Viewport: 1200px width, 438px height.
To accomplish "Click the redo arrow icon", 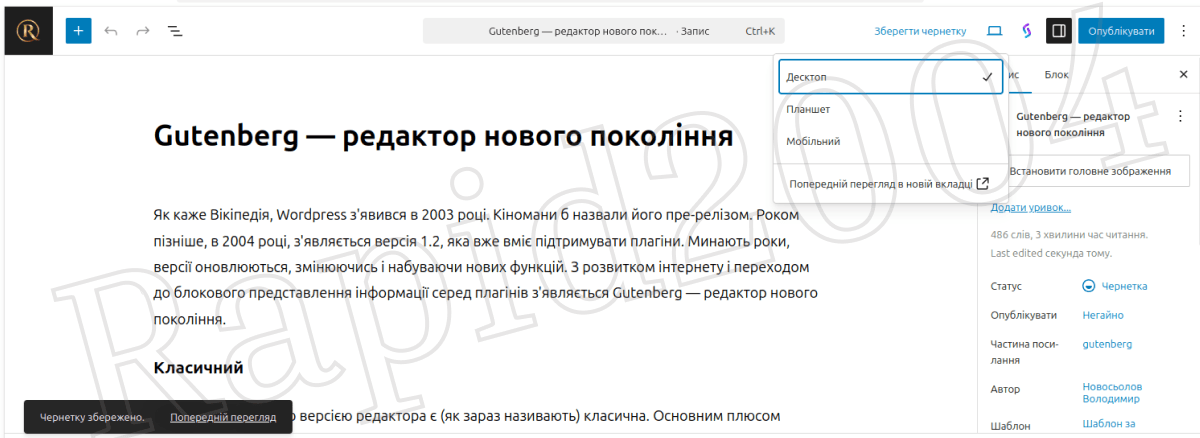I will pos(143,31).
